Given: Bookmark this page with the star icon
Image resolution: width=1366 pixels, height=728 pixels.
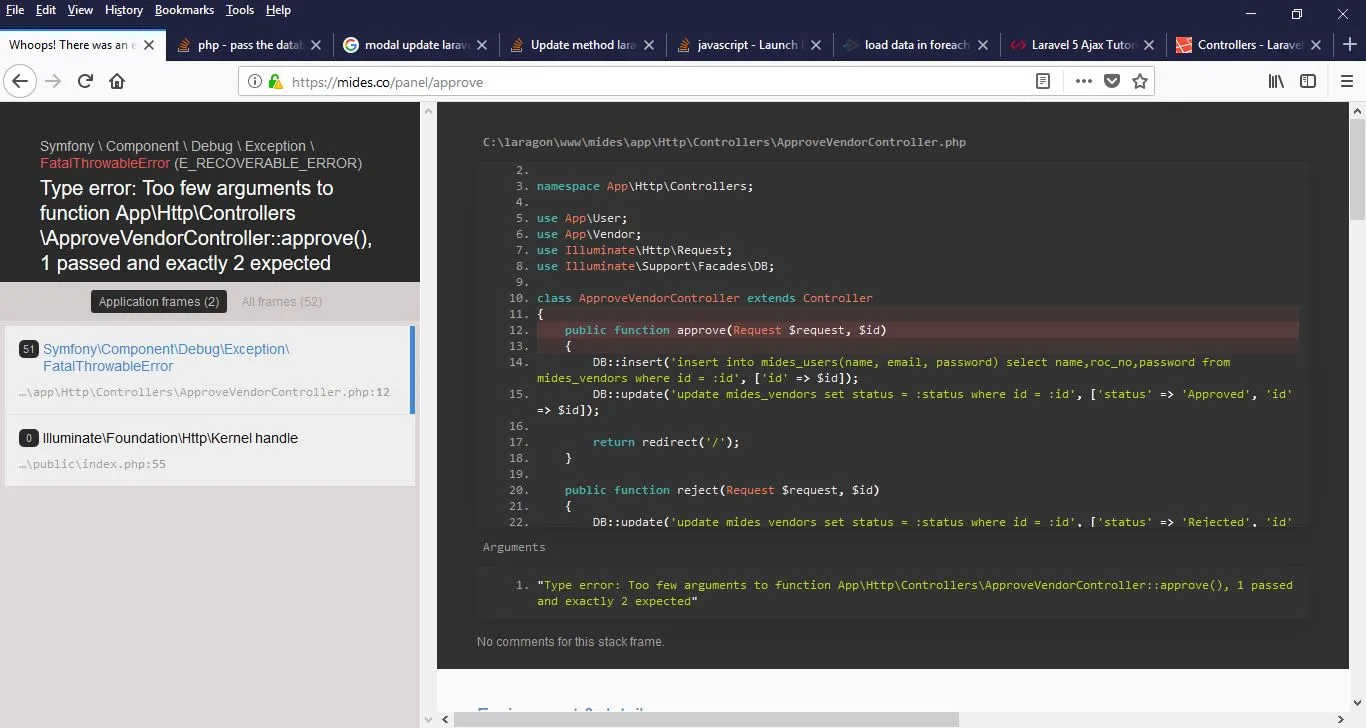Looking at the screenshot, I should click(x=1139, y=81).
